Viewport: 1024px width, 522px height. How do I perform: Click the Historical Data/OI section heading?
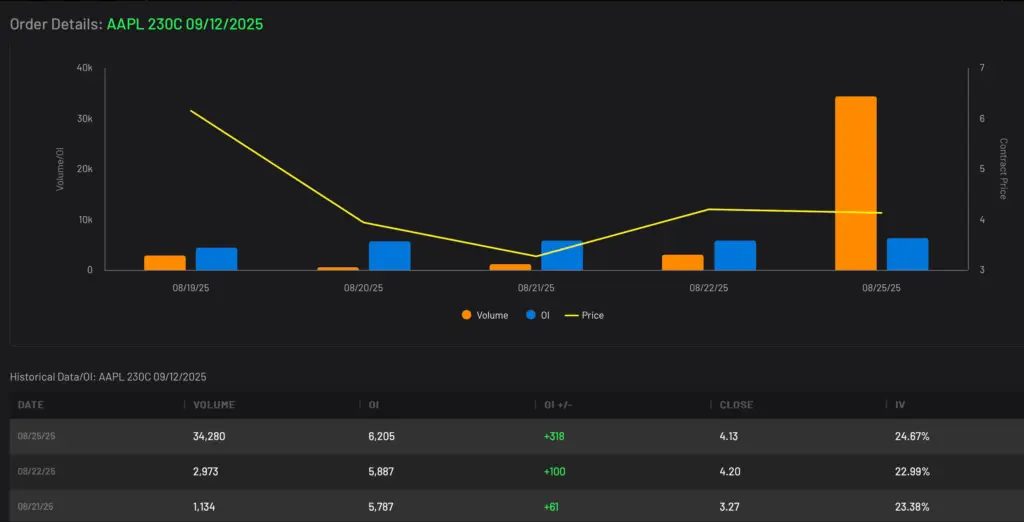108,377
